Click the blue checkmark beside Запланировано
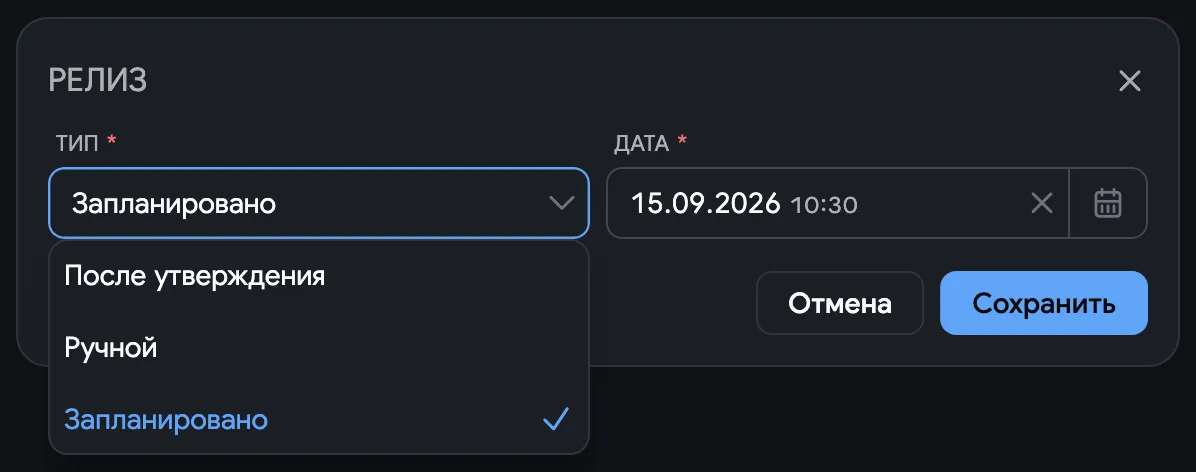The width and height of the screenshot is (1196, 472). click(x=555, y=419)
